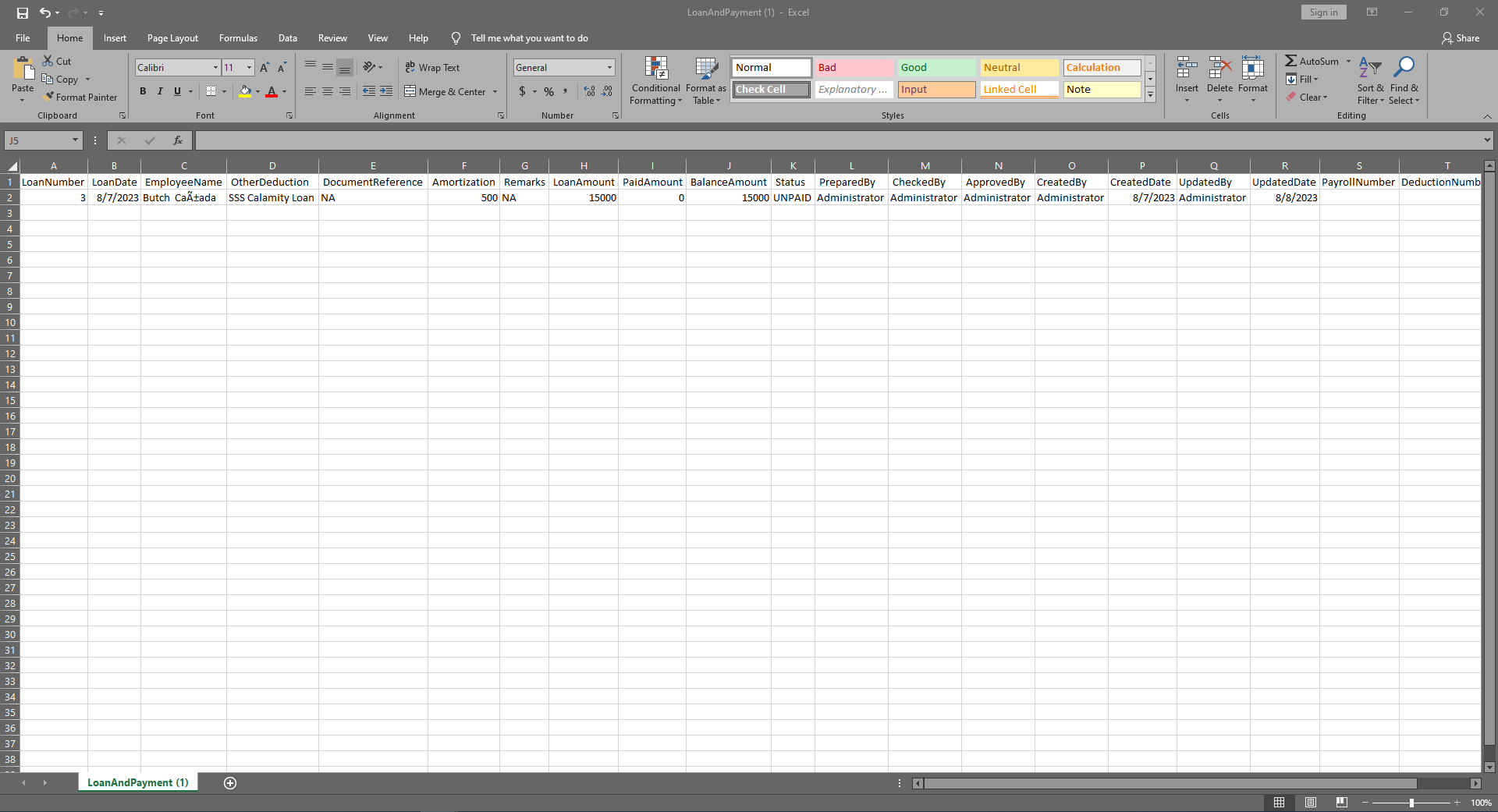Viewport: 1498px width, 812px height.
Task: Toggle Wrap Text for the cell
Action: click(x=432, y=68)
